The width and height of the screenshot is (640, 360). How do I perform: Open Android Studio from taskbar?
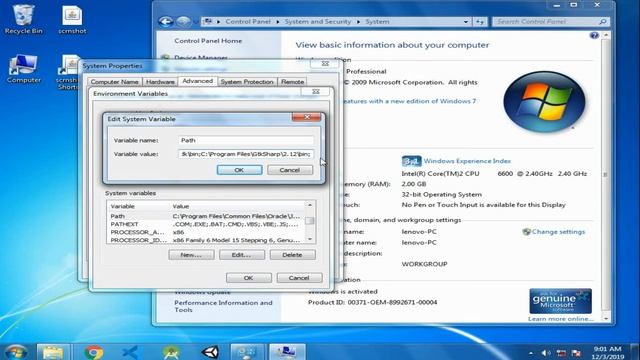click(x=171, y=352)
